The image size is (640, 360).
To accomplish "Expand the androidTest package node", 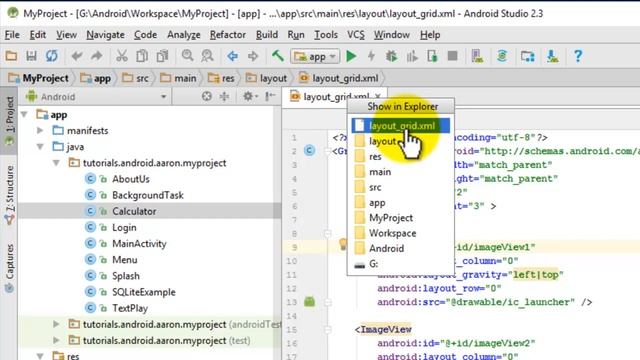I will tap(56, 324).
